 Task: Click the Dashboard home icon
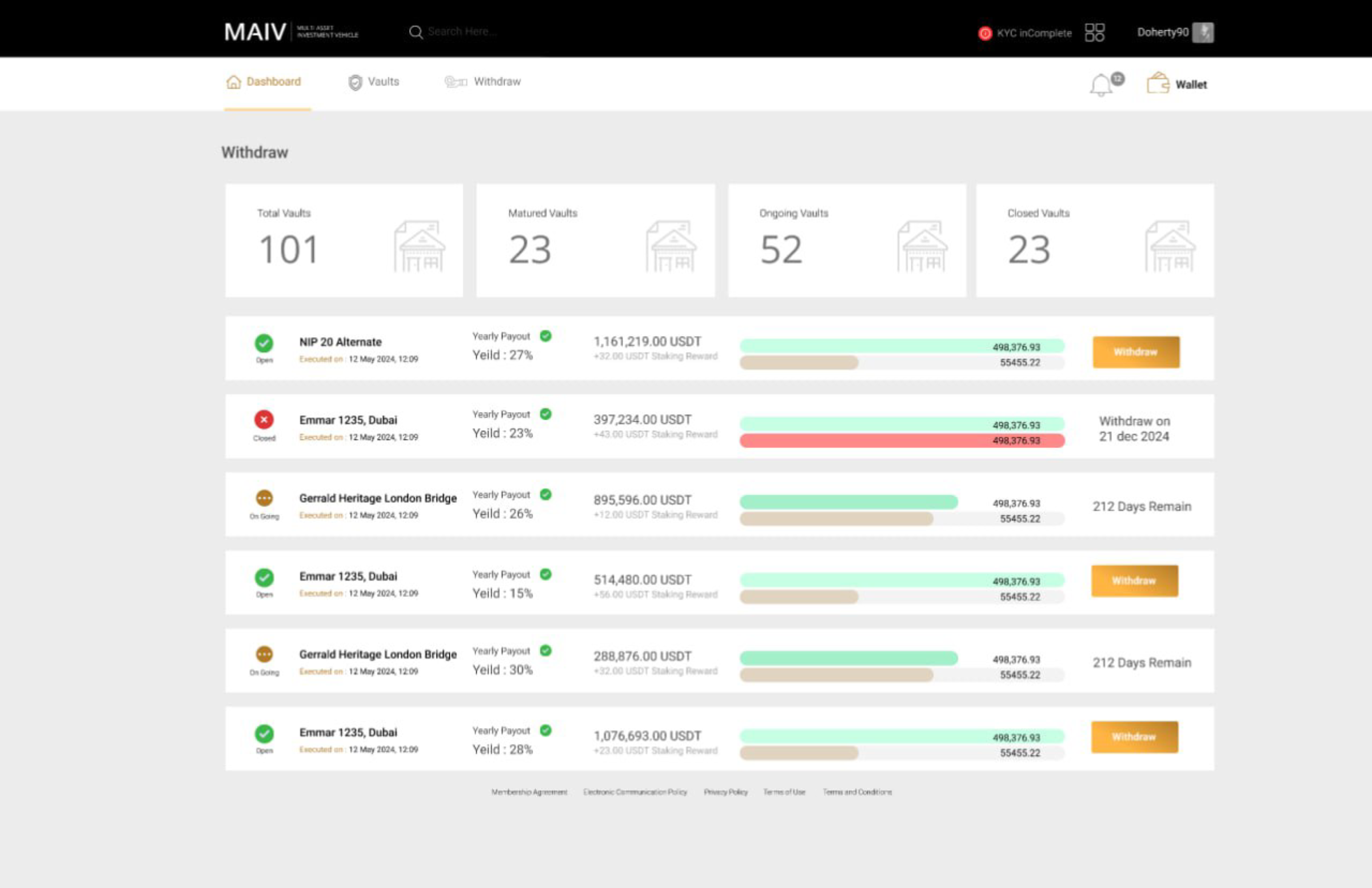tap(233, 82)
